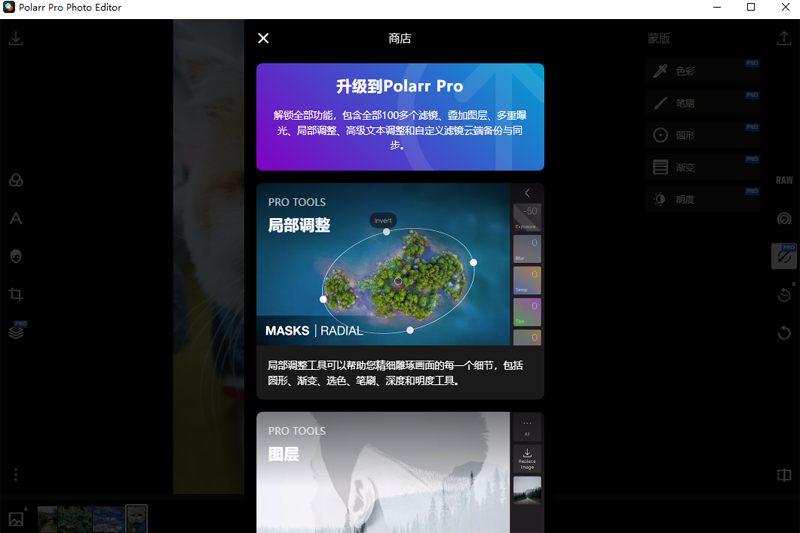Open the more options vertical dots

(x=16, y=475)
